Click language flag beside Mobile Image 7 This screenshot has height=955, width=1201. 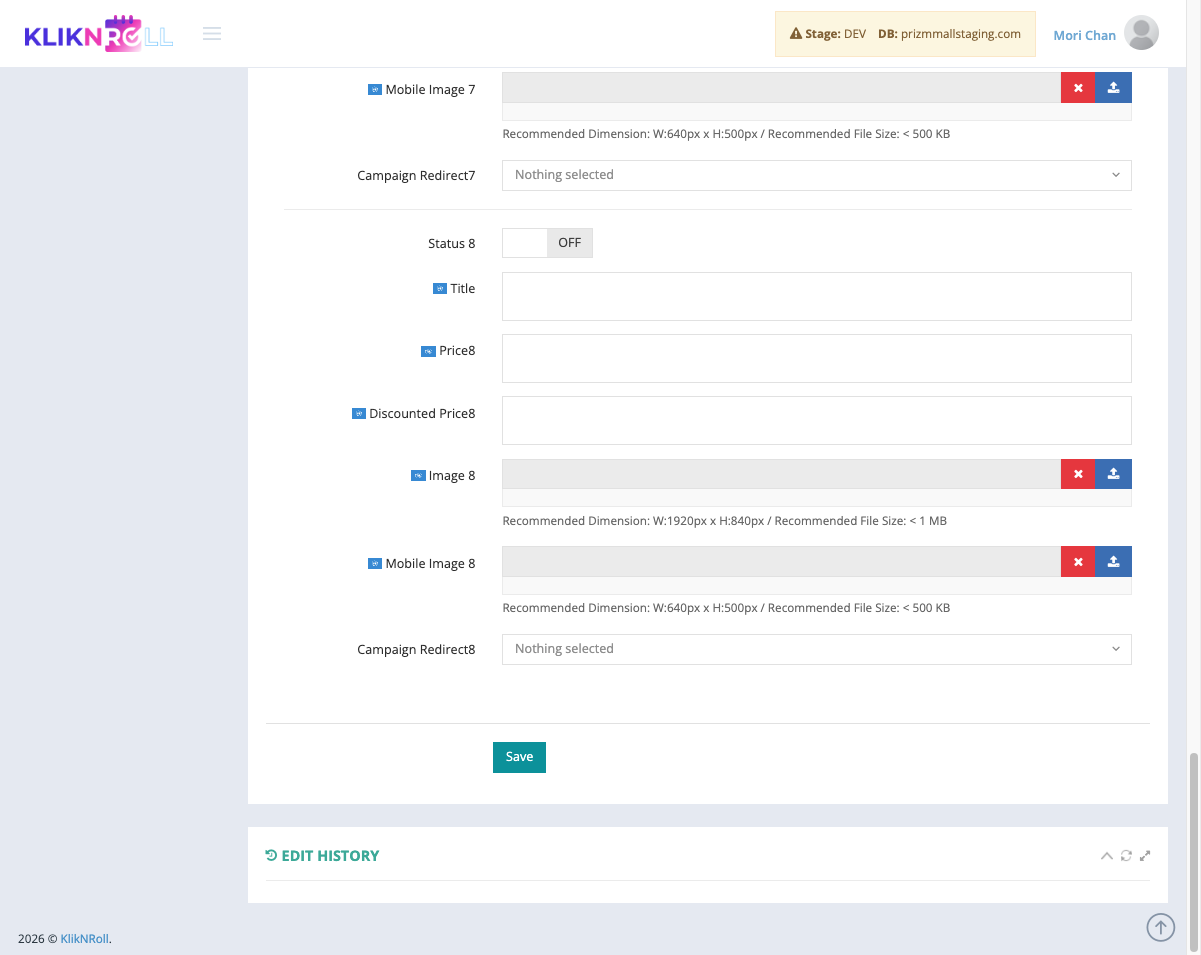tap(375, 90)
